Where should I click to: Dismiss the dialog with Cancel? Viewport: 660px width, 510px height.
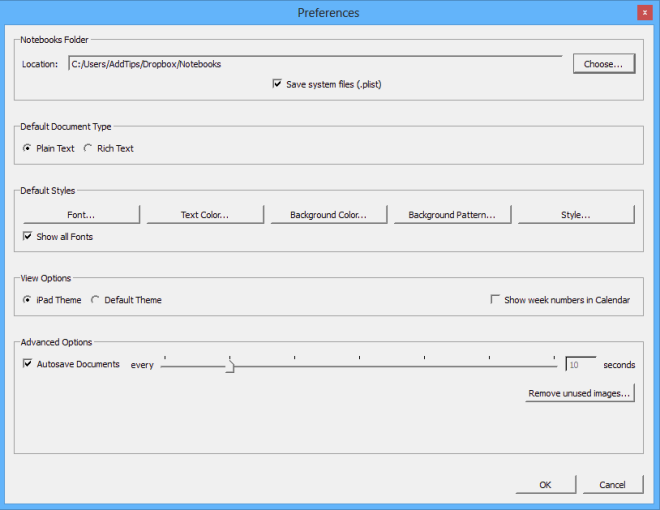(613, 485)
